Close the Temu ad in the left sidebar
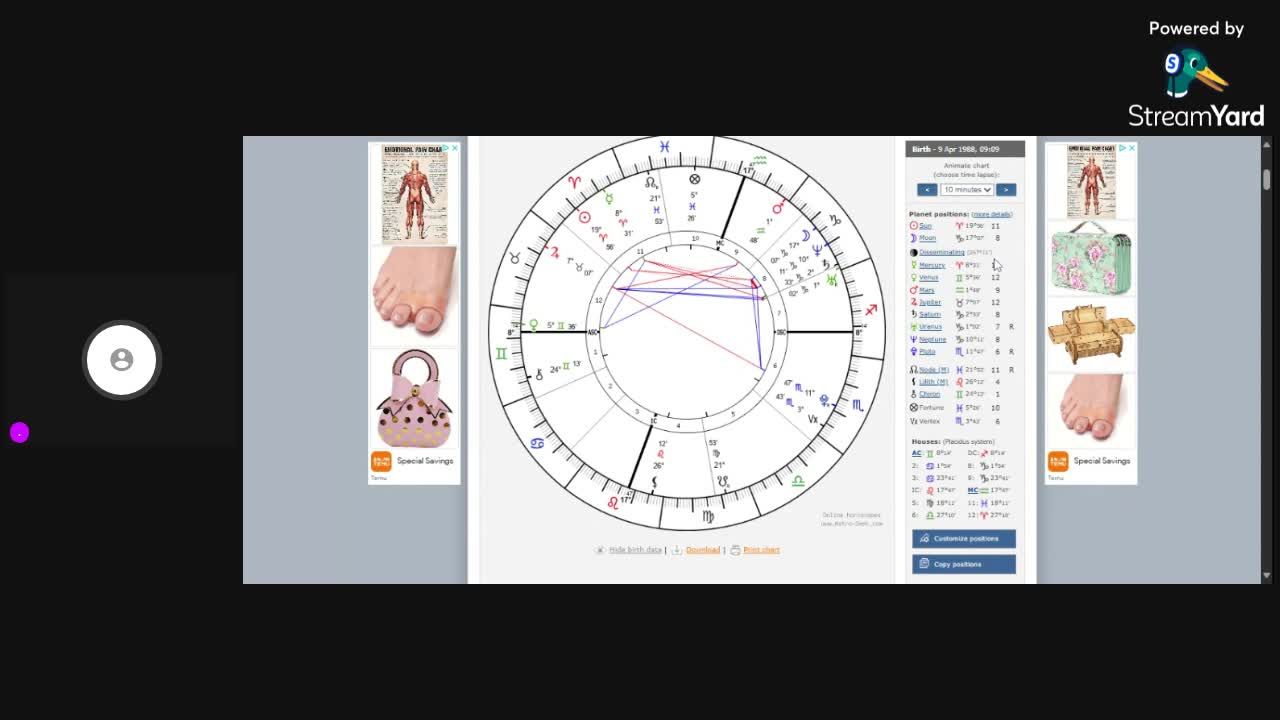The width and height of the screenshot is (1280, 720). (455, 147)
